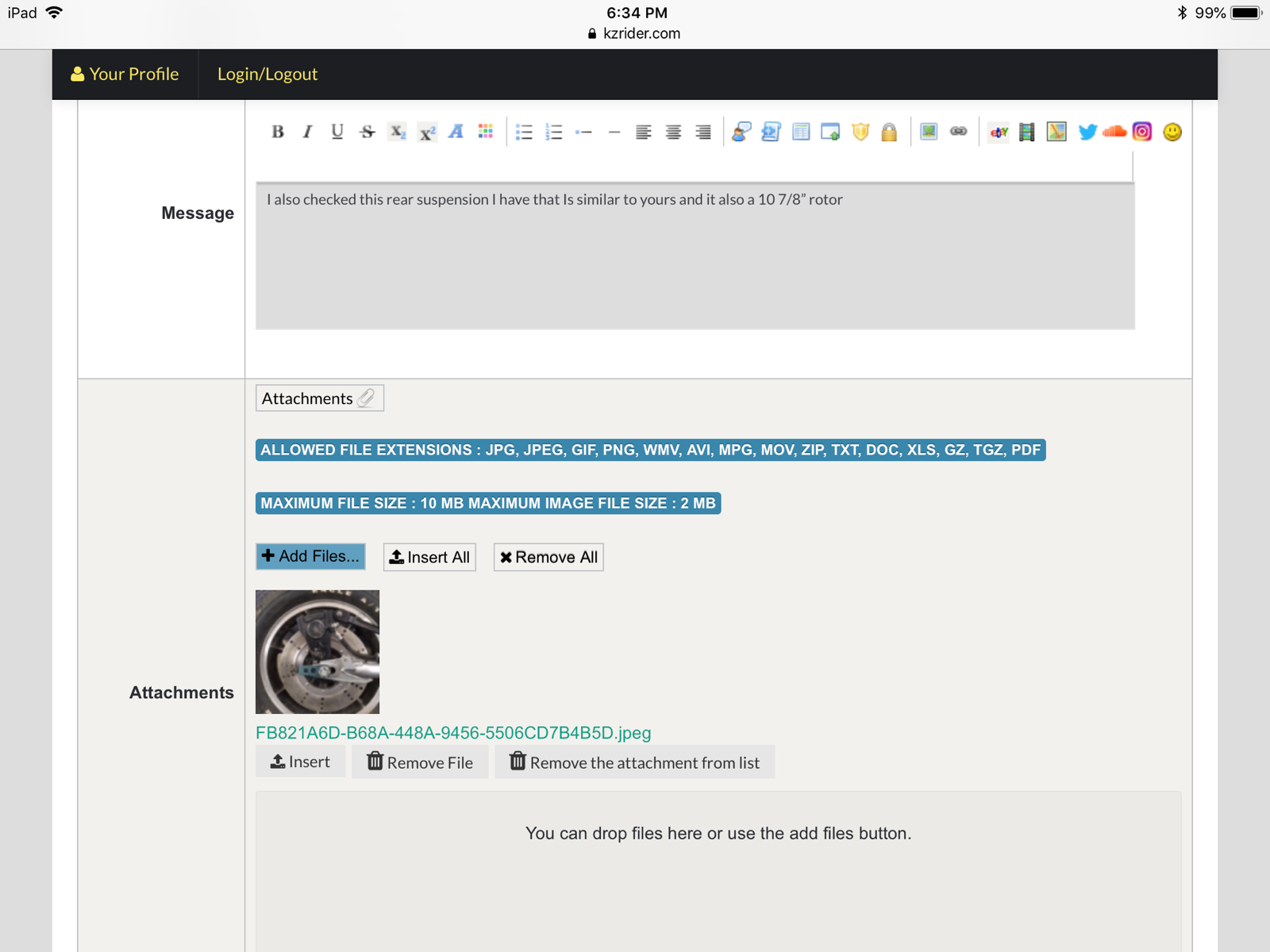1270x952 pixels.
Task: Insert a Twitter embed
Action: point(1087,132)
